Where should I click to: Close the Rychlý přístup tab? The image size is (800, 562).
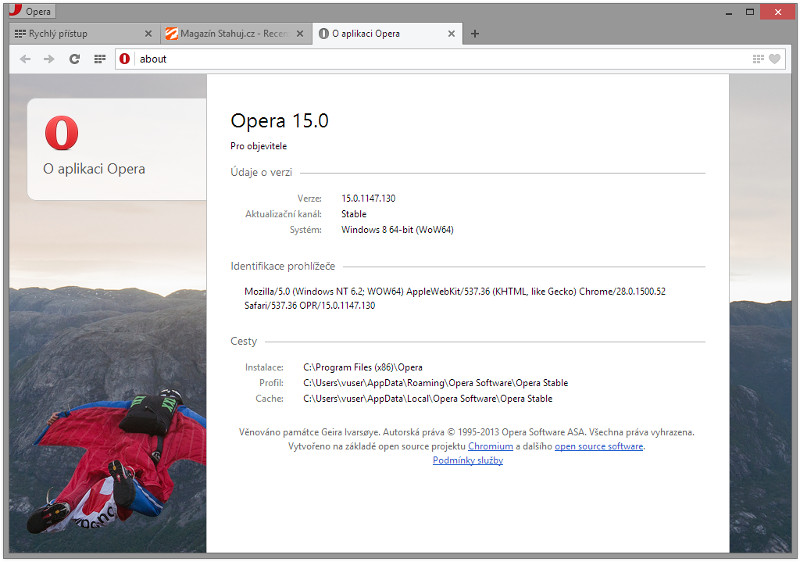[148, 34]
